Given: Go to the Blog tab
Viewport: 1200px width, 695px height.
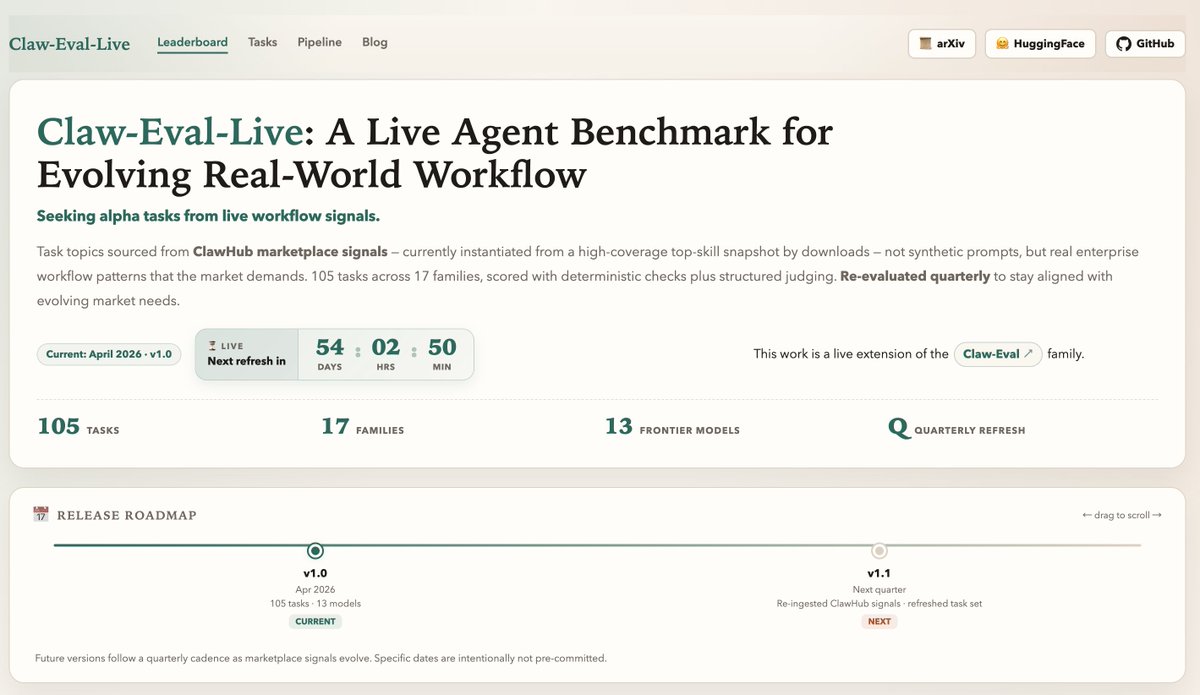Looking at the screenshot, I should point(375,43).
